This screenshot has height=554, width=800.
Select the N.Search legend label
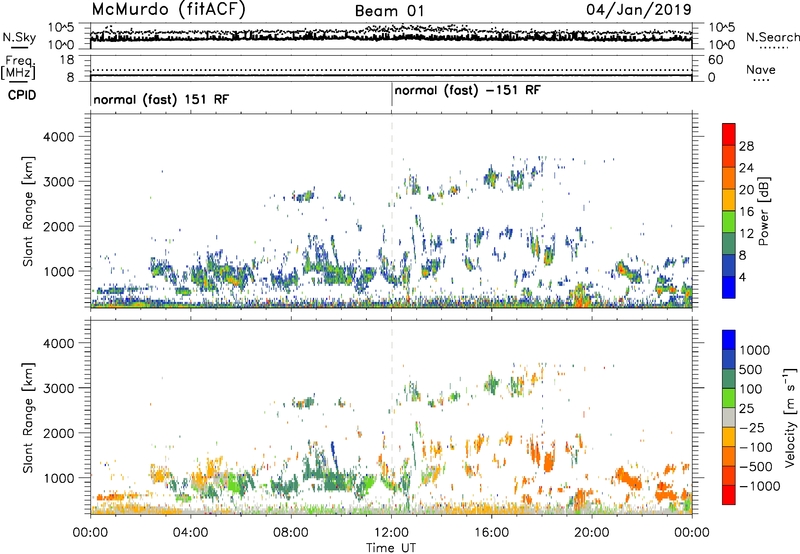[x=772, y=37]
